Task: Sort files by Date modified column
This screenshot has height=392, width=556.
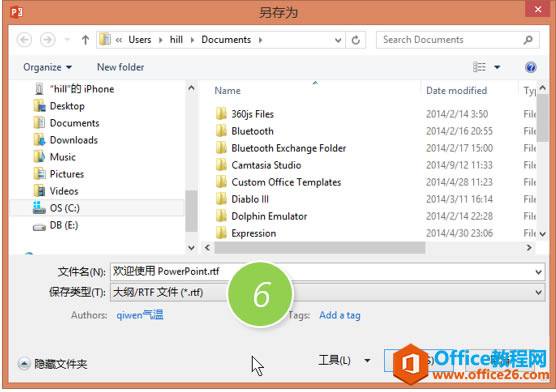Action: point(456,90)
